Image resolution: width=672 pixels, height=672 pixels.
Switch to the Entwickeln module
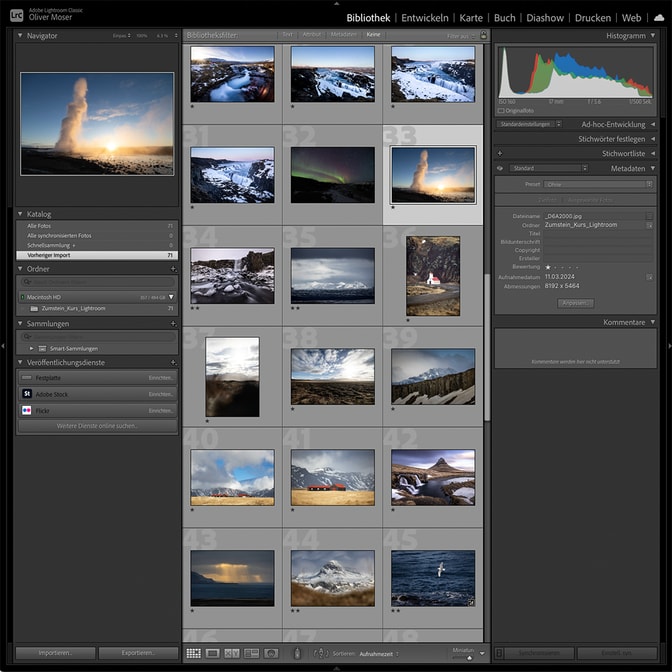pyautogui.click(x=425, y=18)
